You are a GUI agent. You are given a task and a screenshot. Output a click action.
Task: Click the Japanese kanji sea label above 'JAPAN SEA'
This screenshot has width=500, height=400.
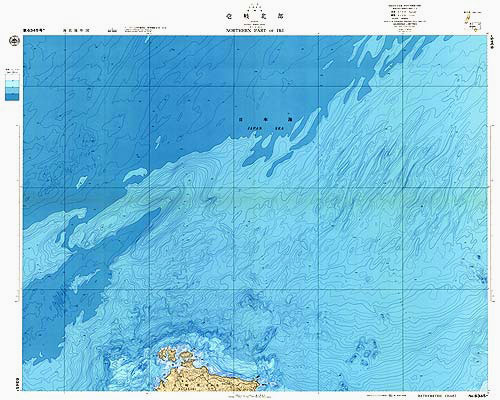(265, 119)
